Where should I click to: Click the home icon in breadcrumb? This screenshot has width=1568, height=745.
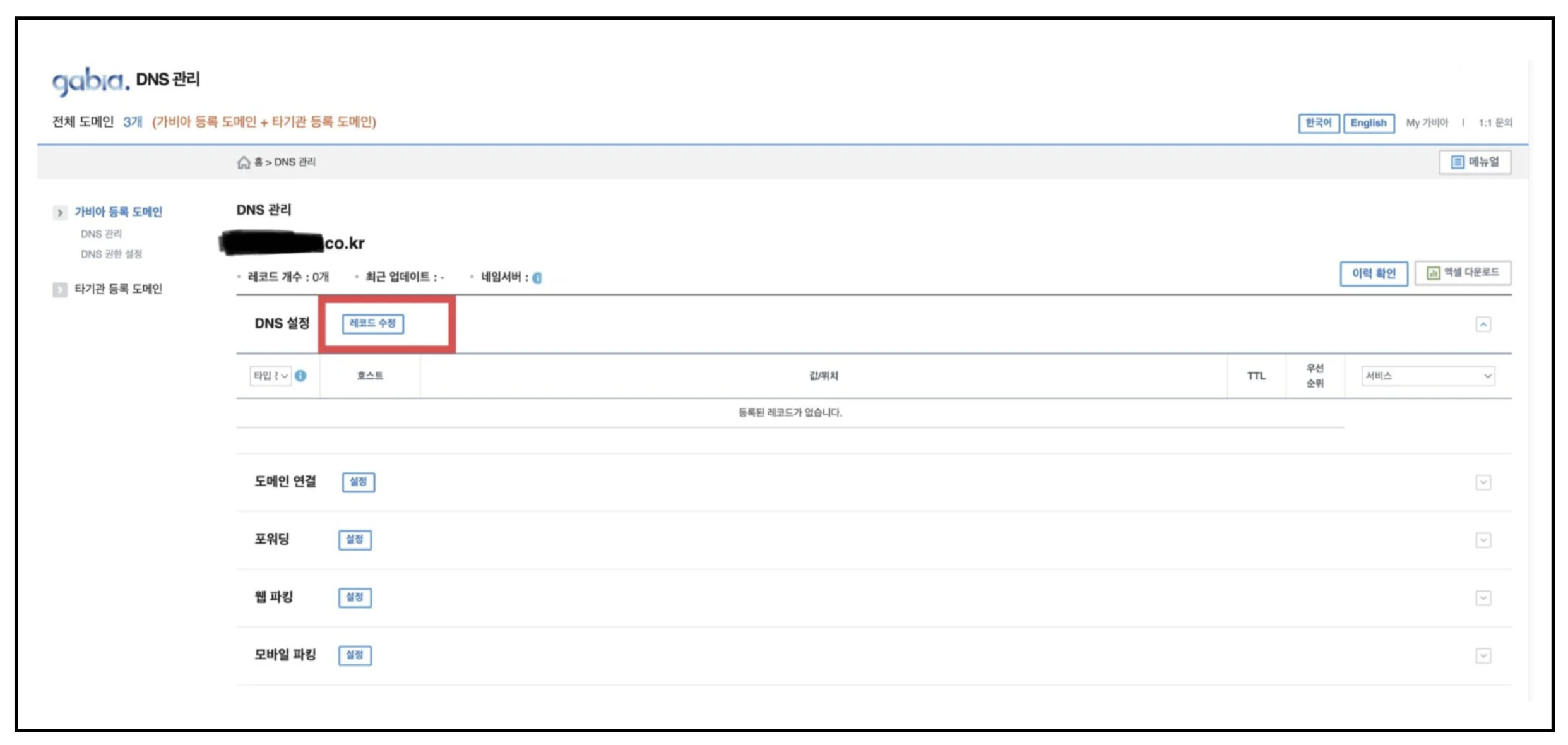pyautogui.click(x=244, y=163)
